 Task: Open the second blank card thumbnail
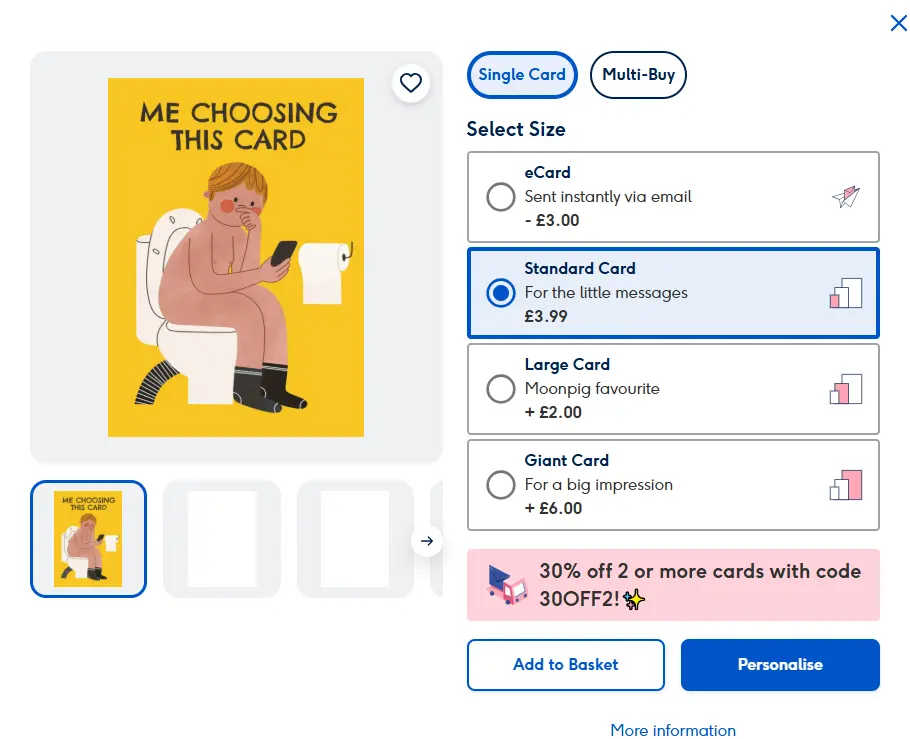(x=221, y=538)
